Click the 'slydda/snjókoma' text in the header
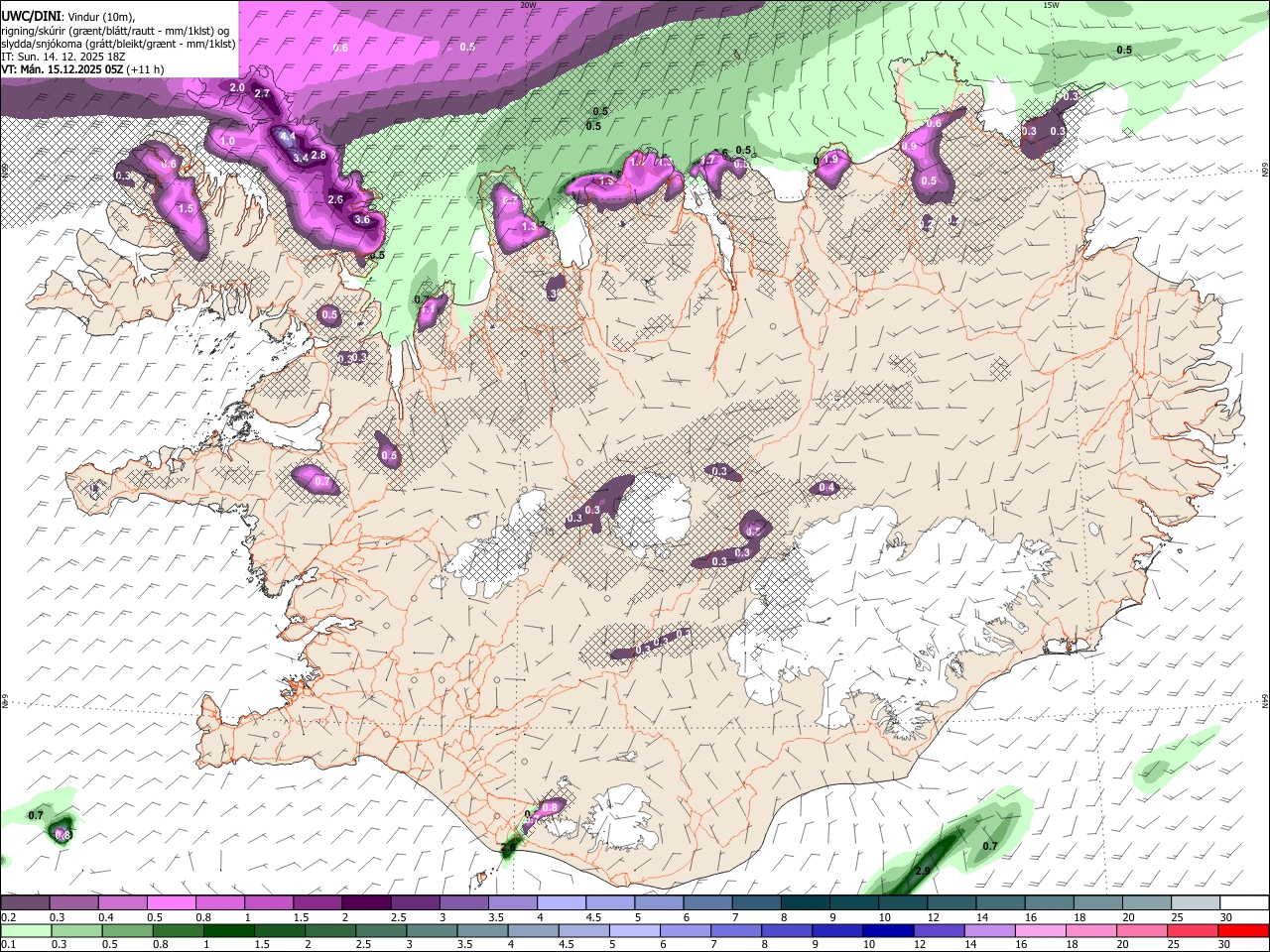The image size is (1270, 952). [43, 44]
